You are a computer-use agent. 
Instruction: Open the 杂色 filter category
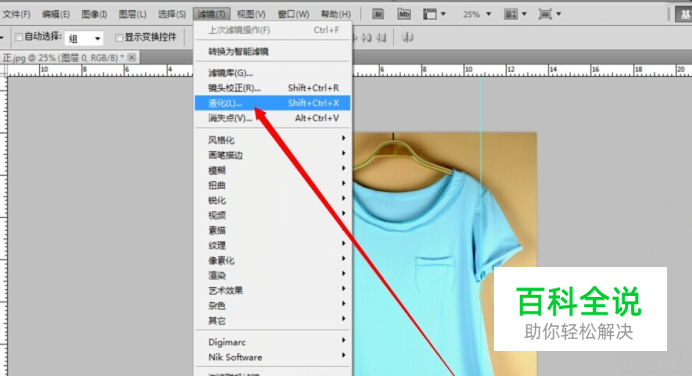(272, 305)
